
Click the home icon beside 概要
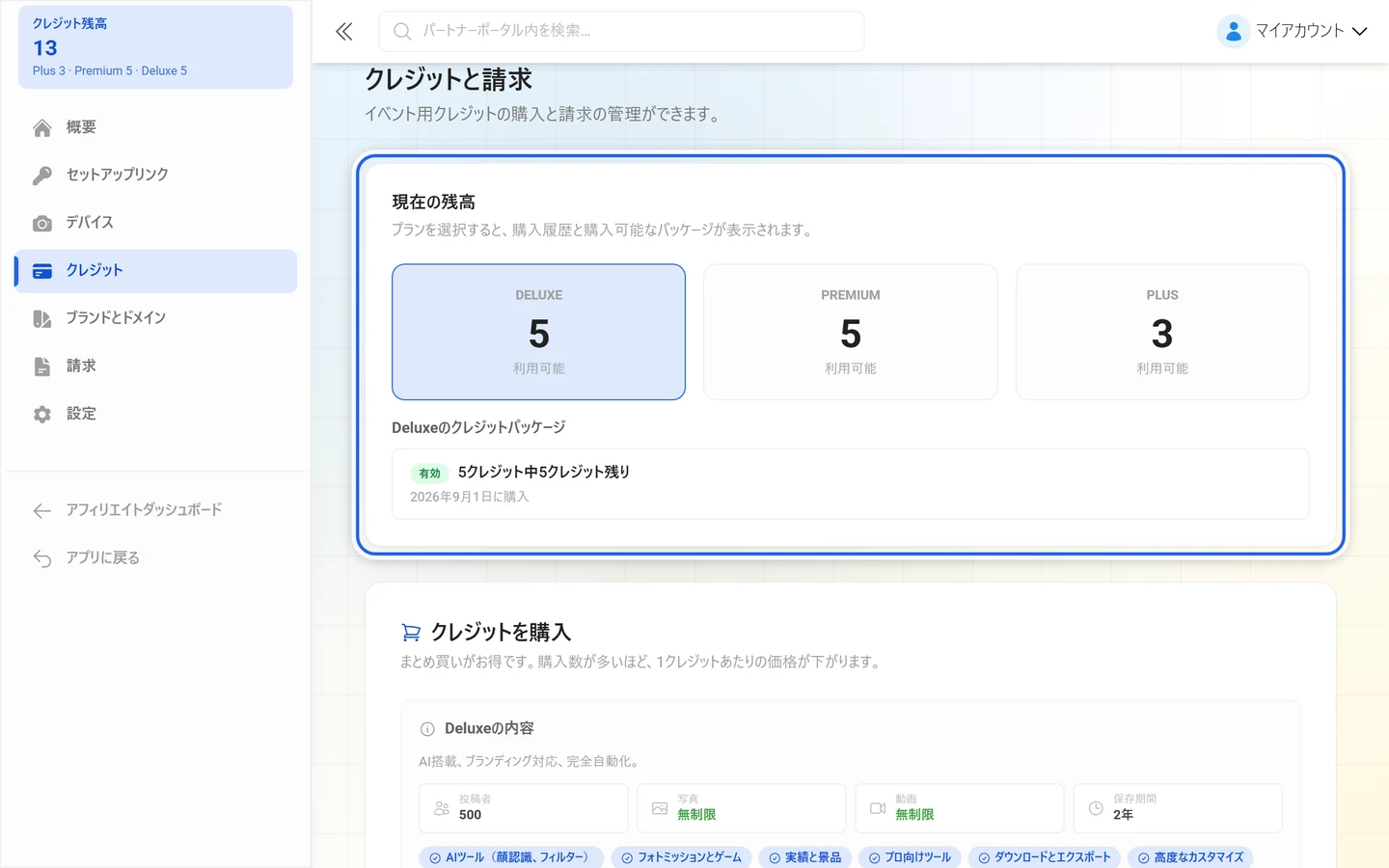pos(41,128)
